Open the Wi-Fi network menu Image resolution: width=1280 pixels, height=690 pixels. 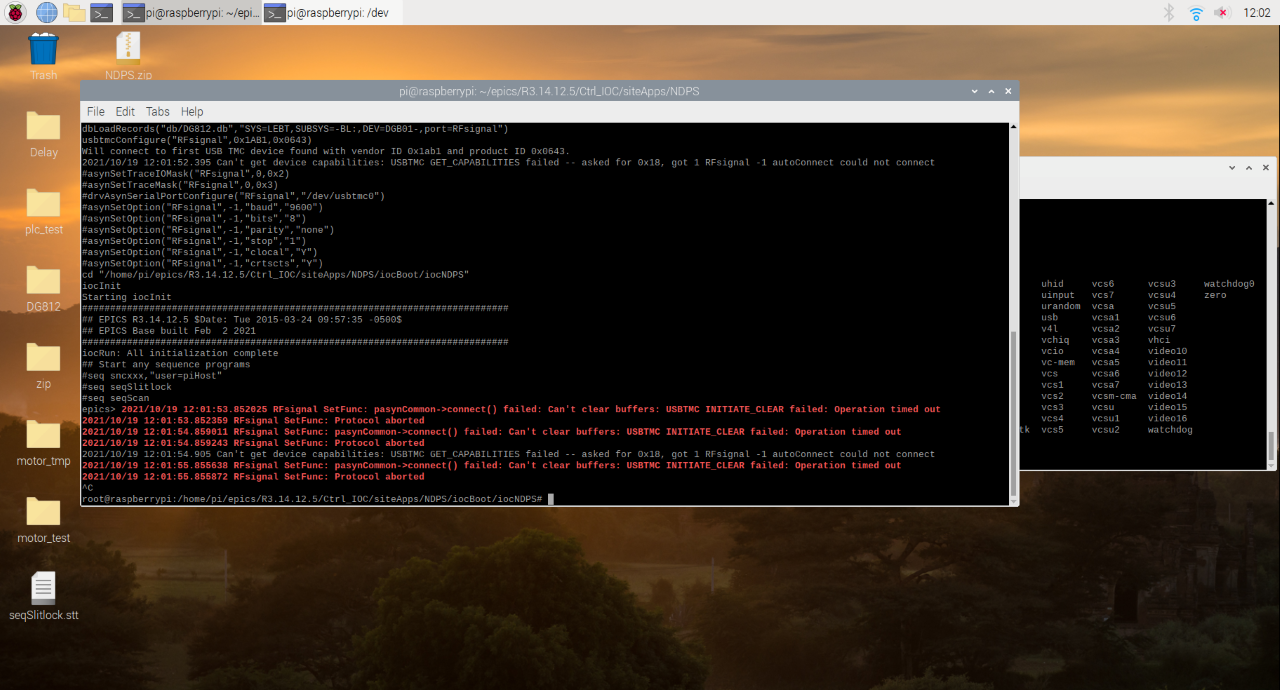[x=1196, y=13]
